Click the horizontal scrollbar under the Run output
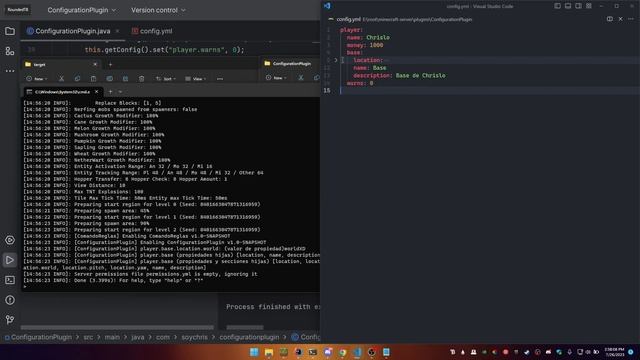The width and height of the screenshot is (640, 360). [x=245, y=327]
